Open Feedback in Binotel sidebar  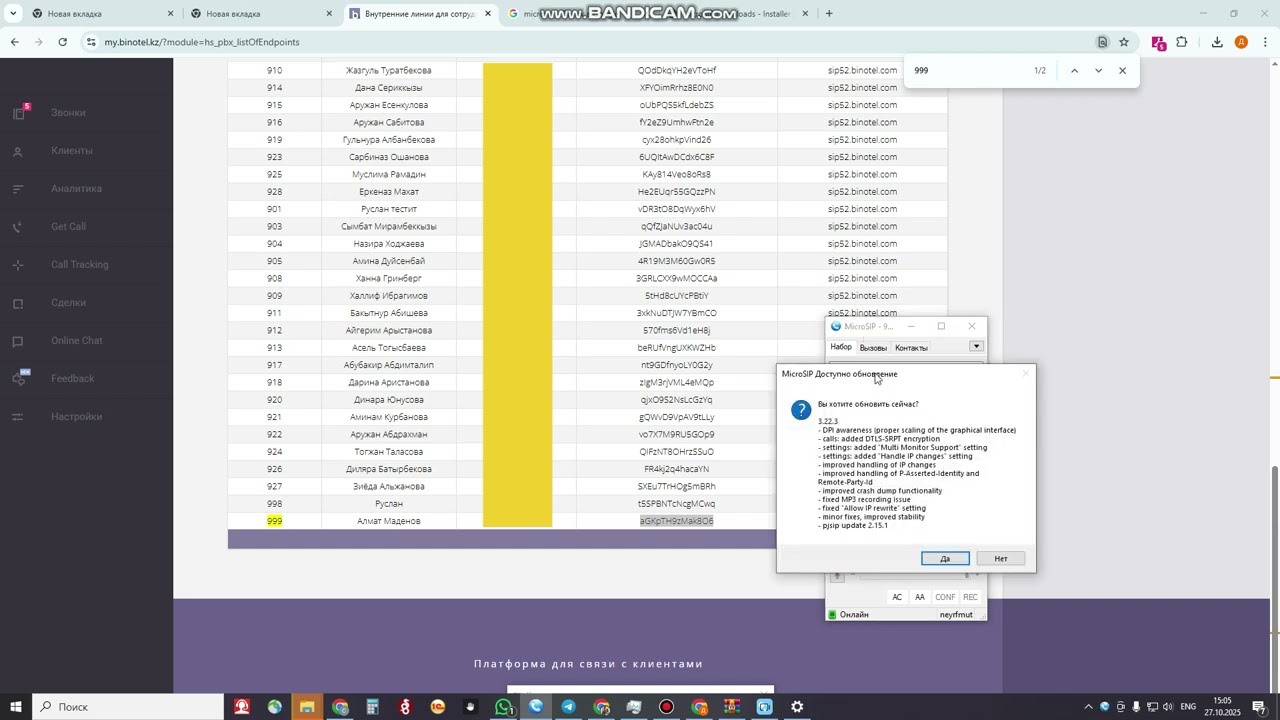73,379
